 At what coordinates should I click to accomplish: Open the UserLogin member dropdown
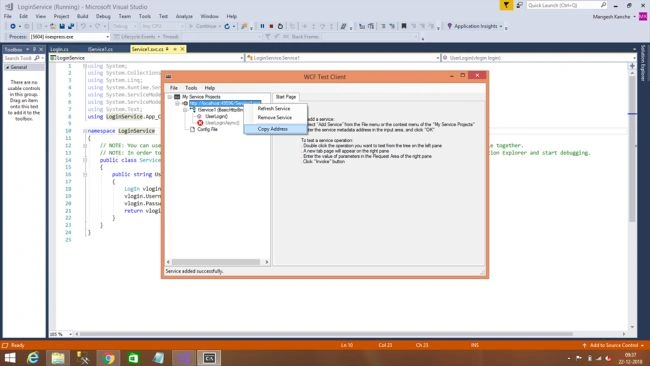(x=539, y=58)
